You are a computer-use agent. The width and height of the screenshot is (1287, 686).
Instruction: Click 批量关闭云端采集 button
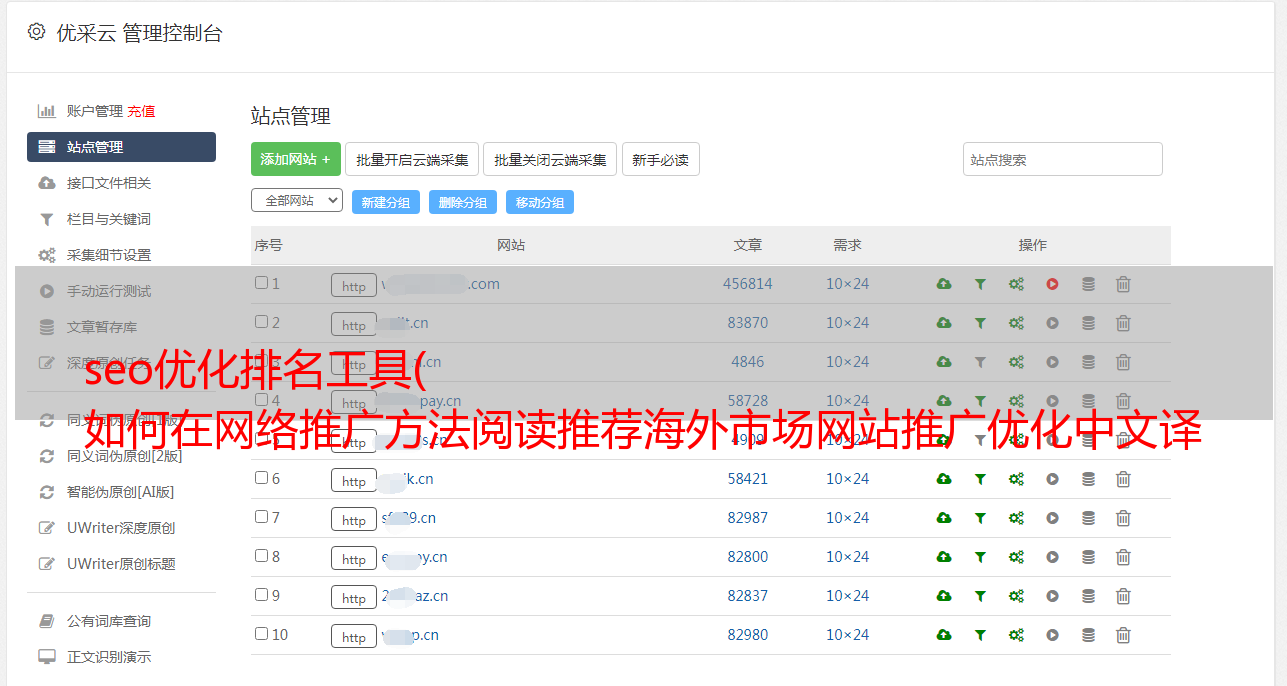tap(550, 159)
